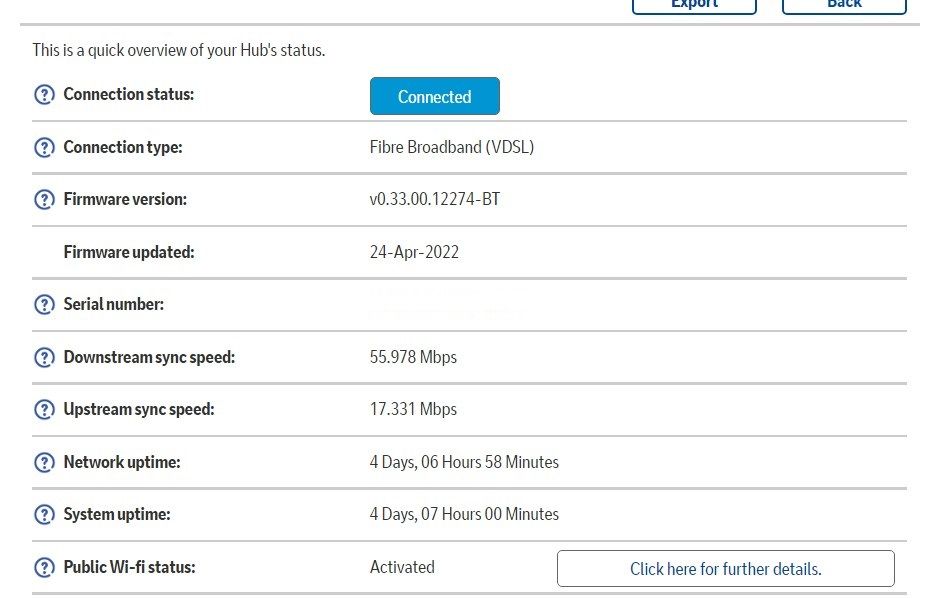Image resolution: width=937 pixels, height=598 pixels.
Task: Click Upstream sync speed help icon
Action: 44,410
